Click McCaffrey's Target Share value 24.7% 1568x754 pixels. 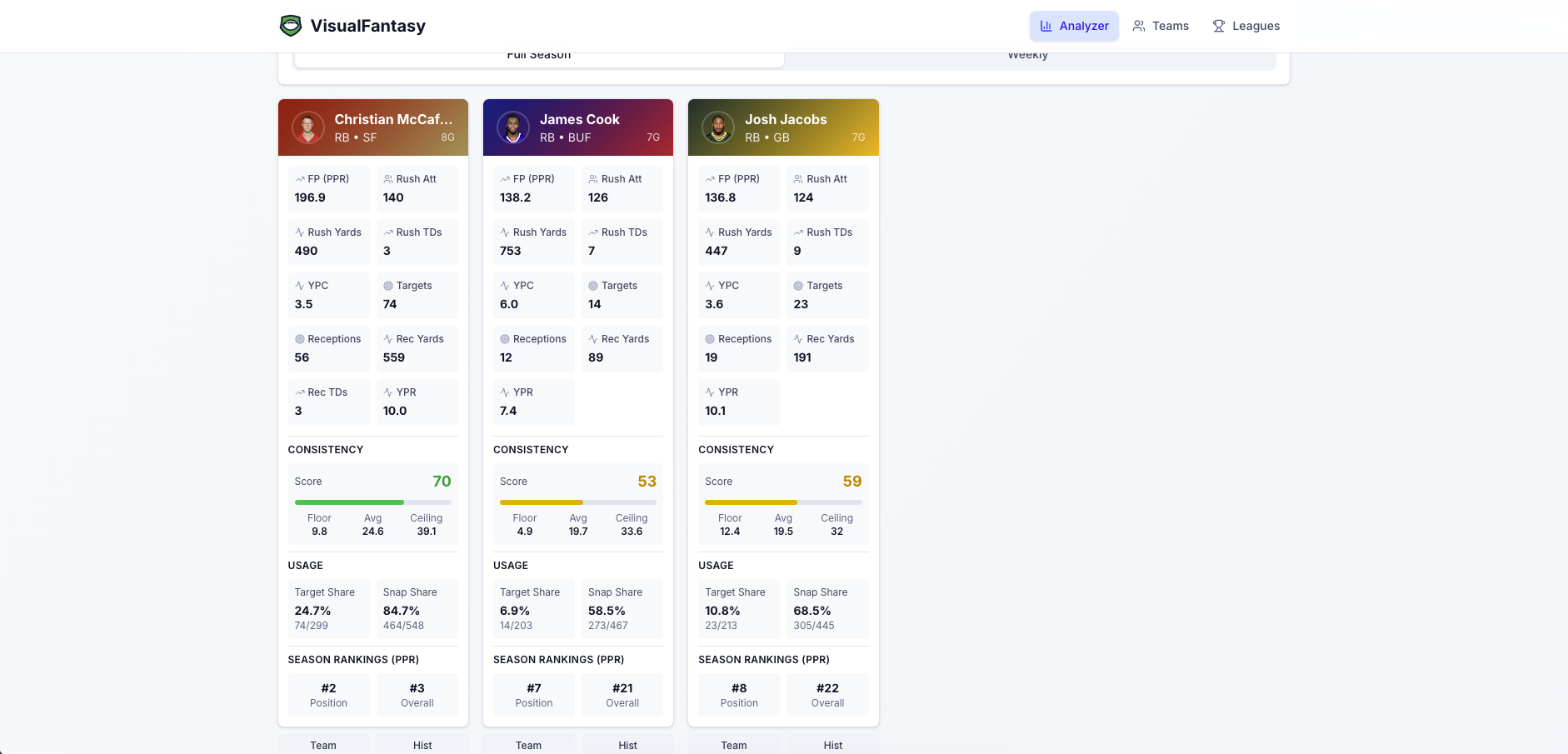(312, 611)
